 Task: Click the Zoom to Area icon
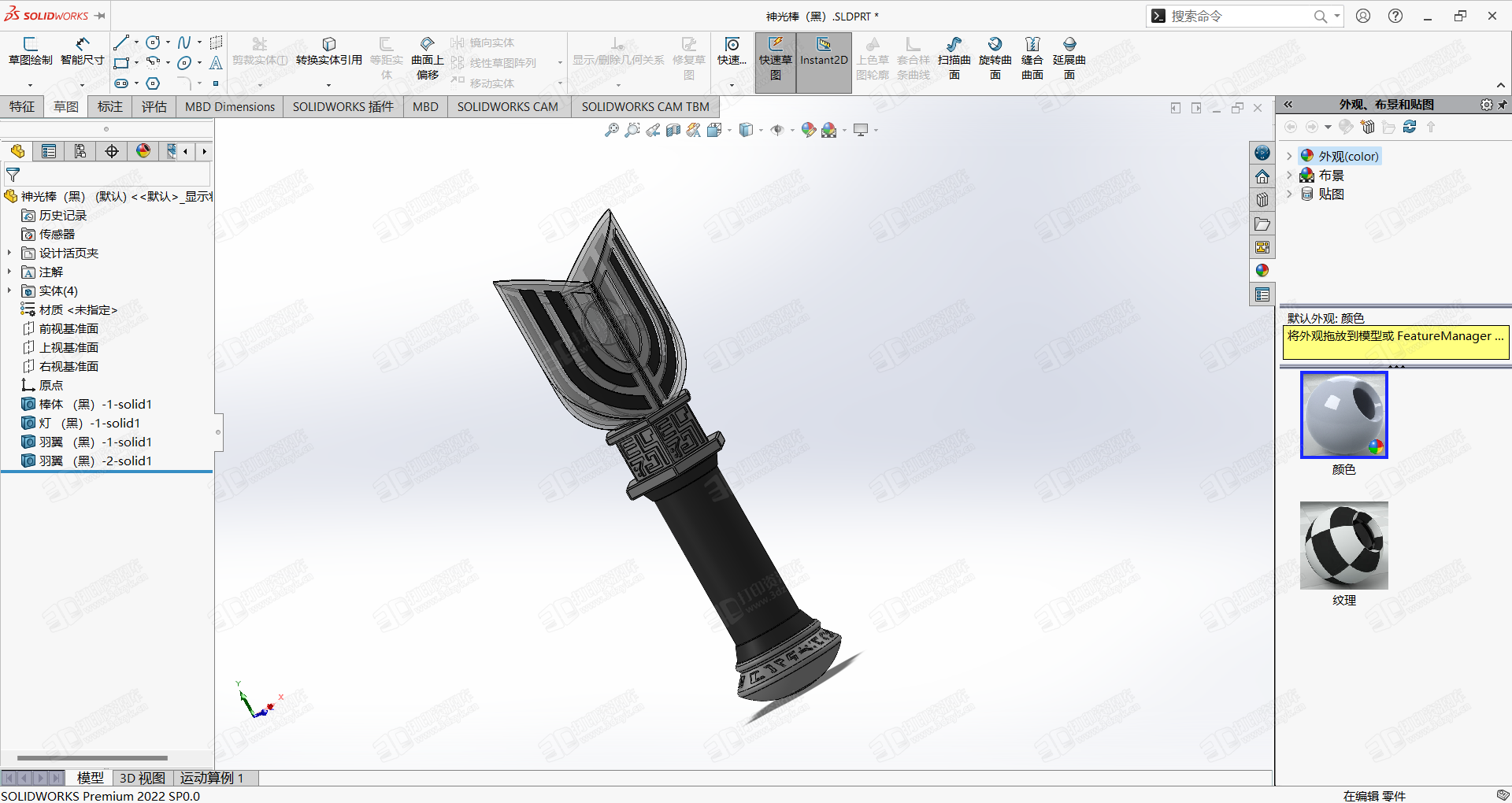pos(632,130)
